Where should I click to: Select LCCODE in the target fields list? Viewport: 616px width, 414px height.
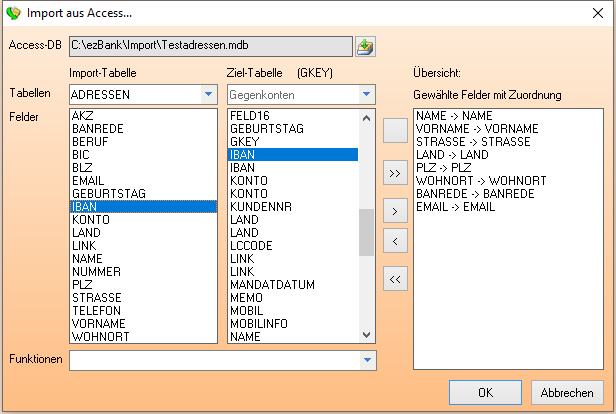[293, 245]
